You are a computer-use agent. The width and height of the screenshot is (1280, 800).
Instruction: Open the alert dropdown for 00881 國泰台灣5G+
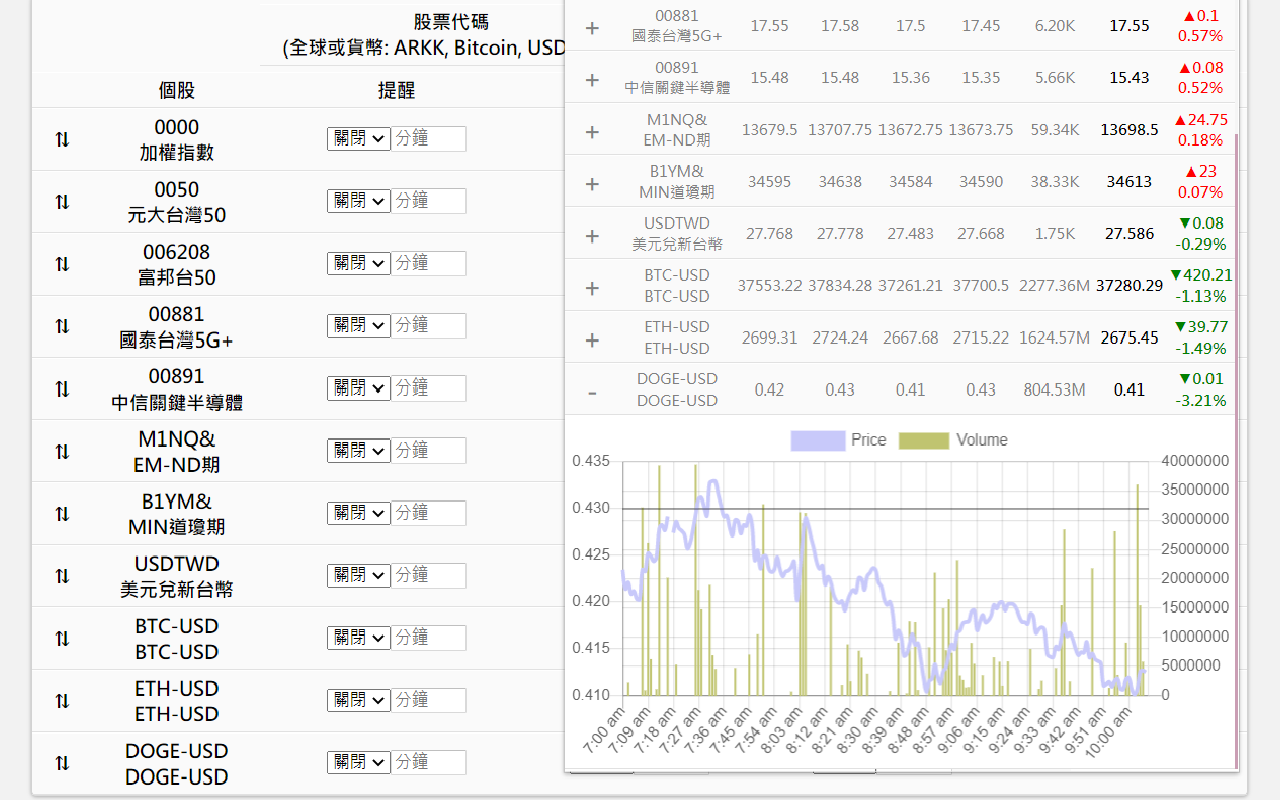pyautogui.click(x=358, y=326)
